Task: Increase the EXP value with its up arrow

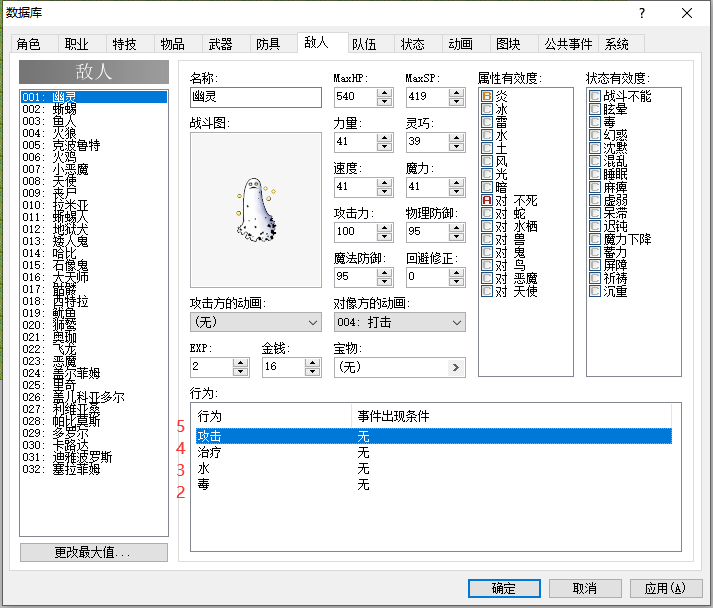Action: tap(241, 363)
